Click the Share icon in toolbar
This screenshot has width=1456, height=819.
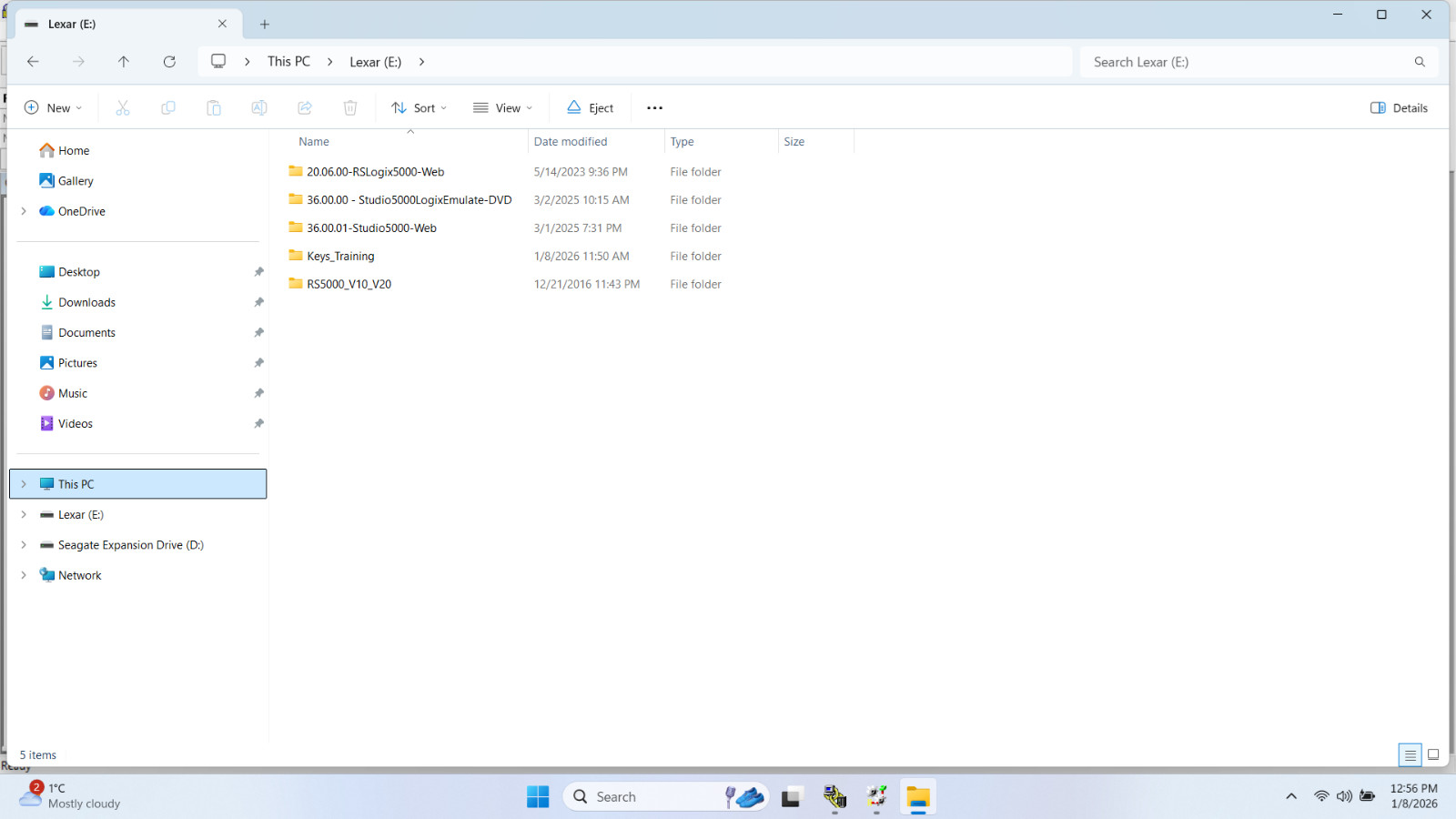305,108
